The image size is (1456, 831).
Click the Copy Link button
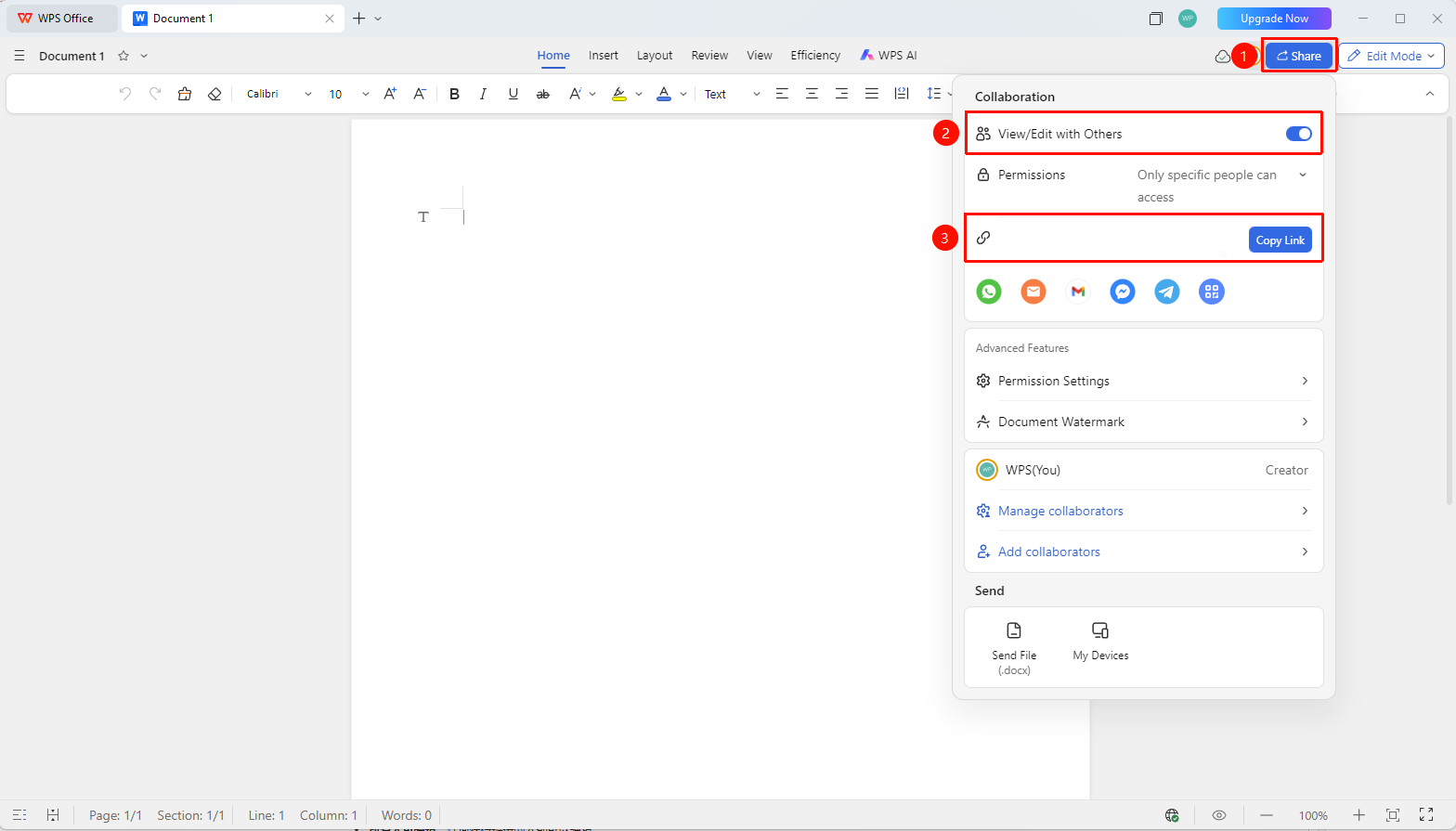[x=1280, y=240]
